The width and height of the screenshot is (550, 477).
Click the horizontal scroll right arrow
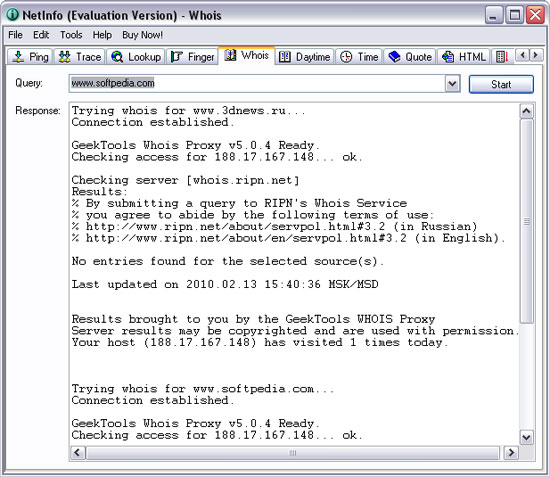(511, 452)
